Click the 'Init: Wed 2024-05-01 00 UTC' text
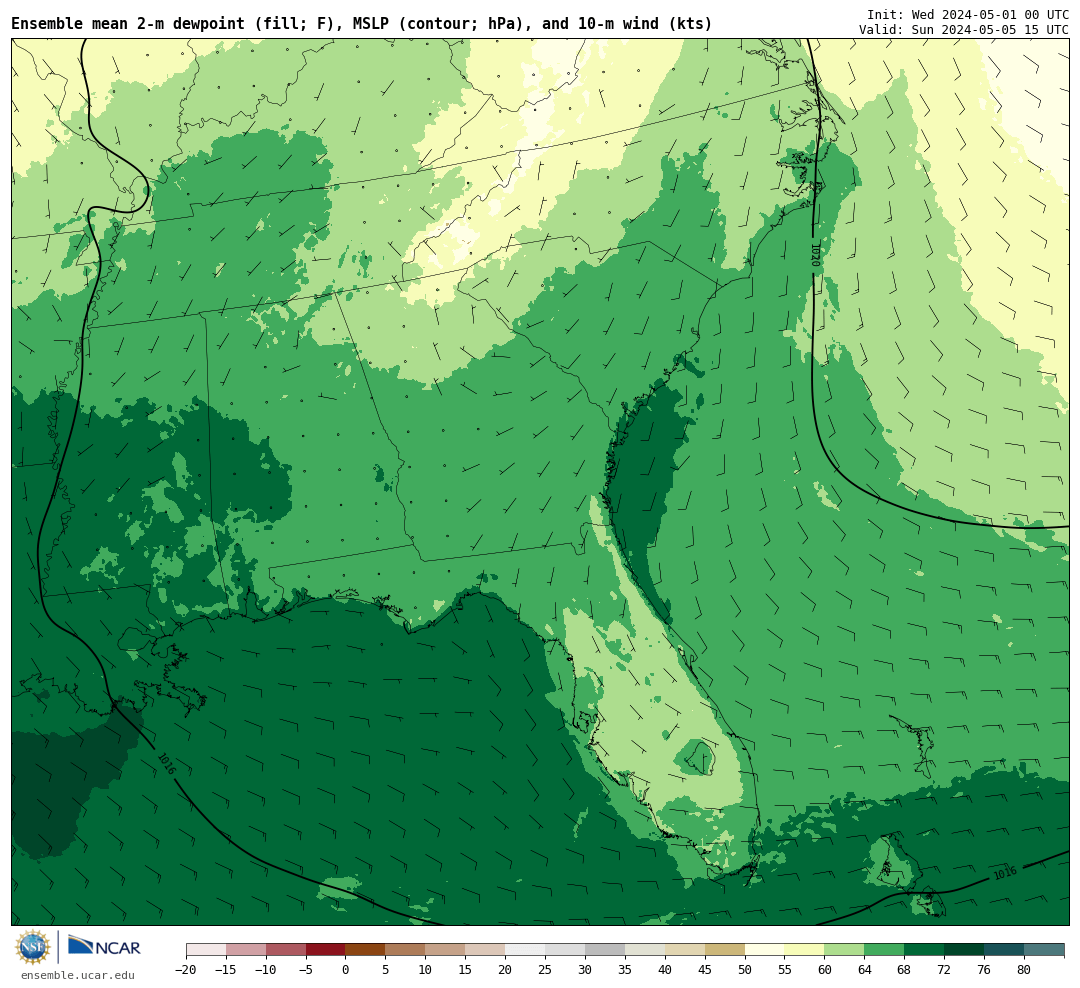Image resolution: width=1080 pixels, height=988 pixels. 968,14
